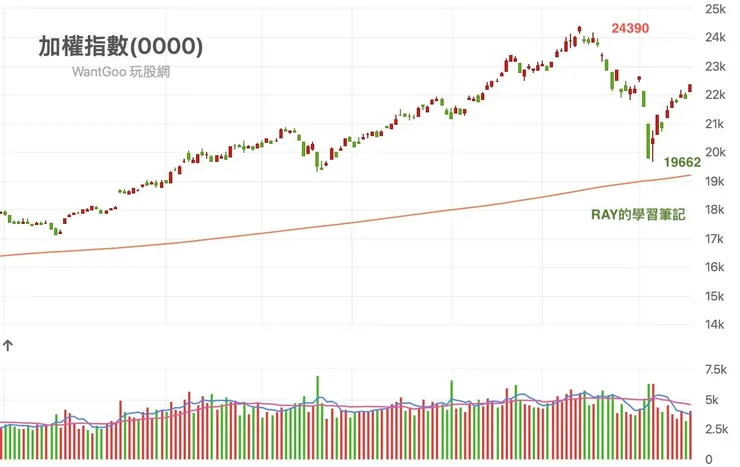Click the 24390 high price label
Viewport: 740px width, 467px height.
[631, 28]
